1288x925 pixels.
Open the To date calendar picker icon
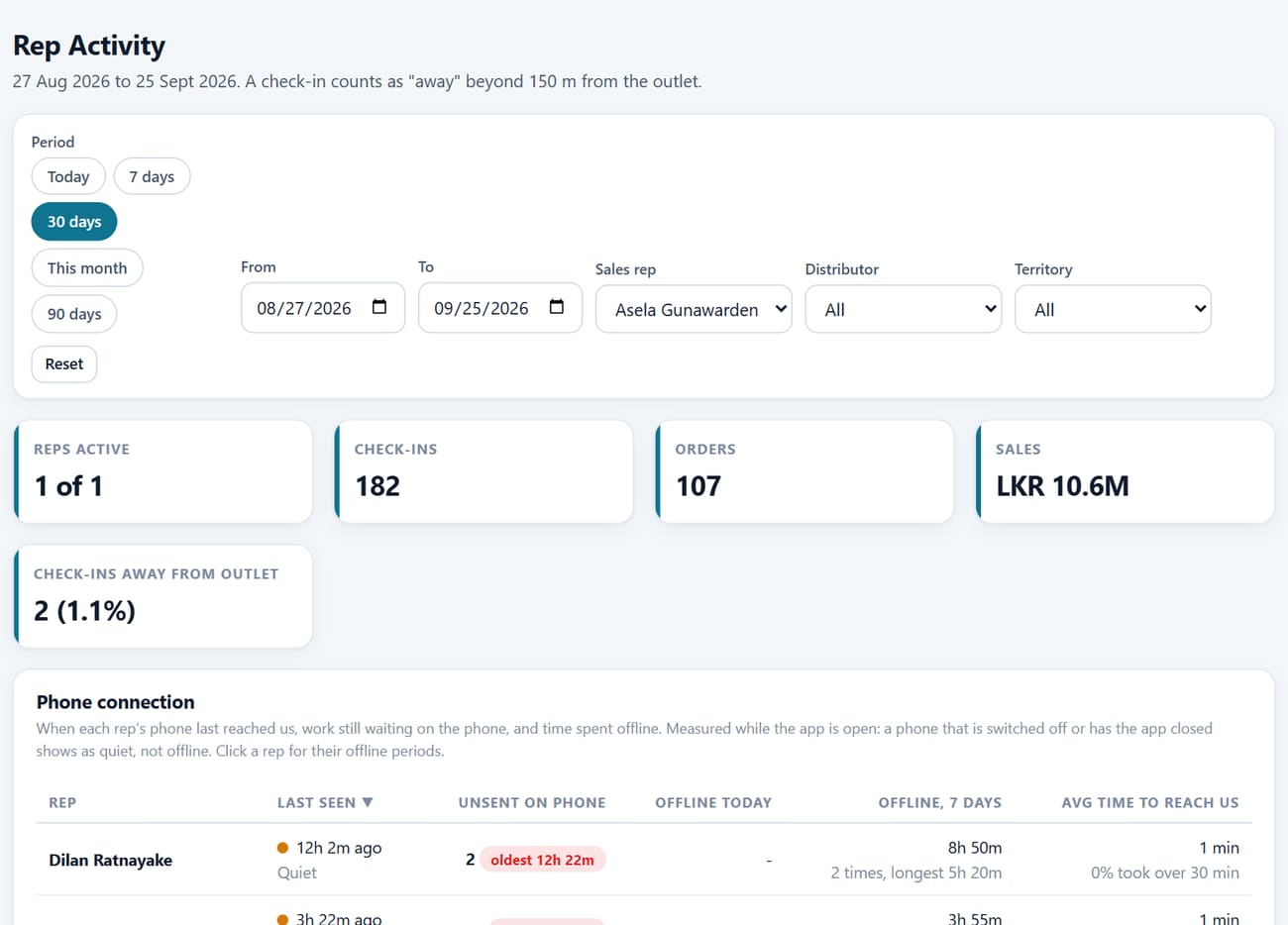[x=557, y=307]
